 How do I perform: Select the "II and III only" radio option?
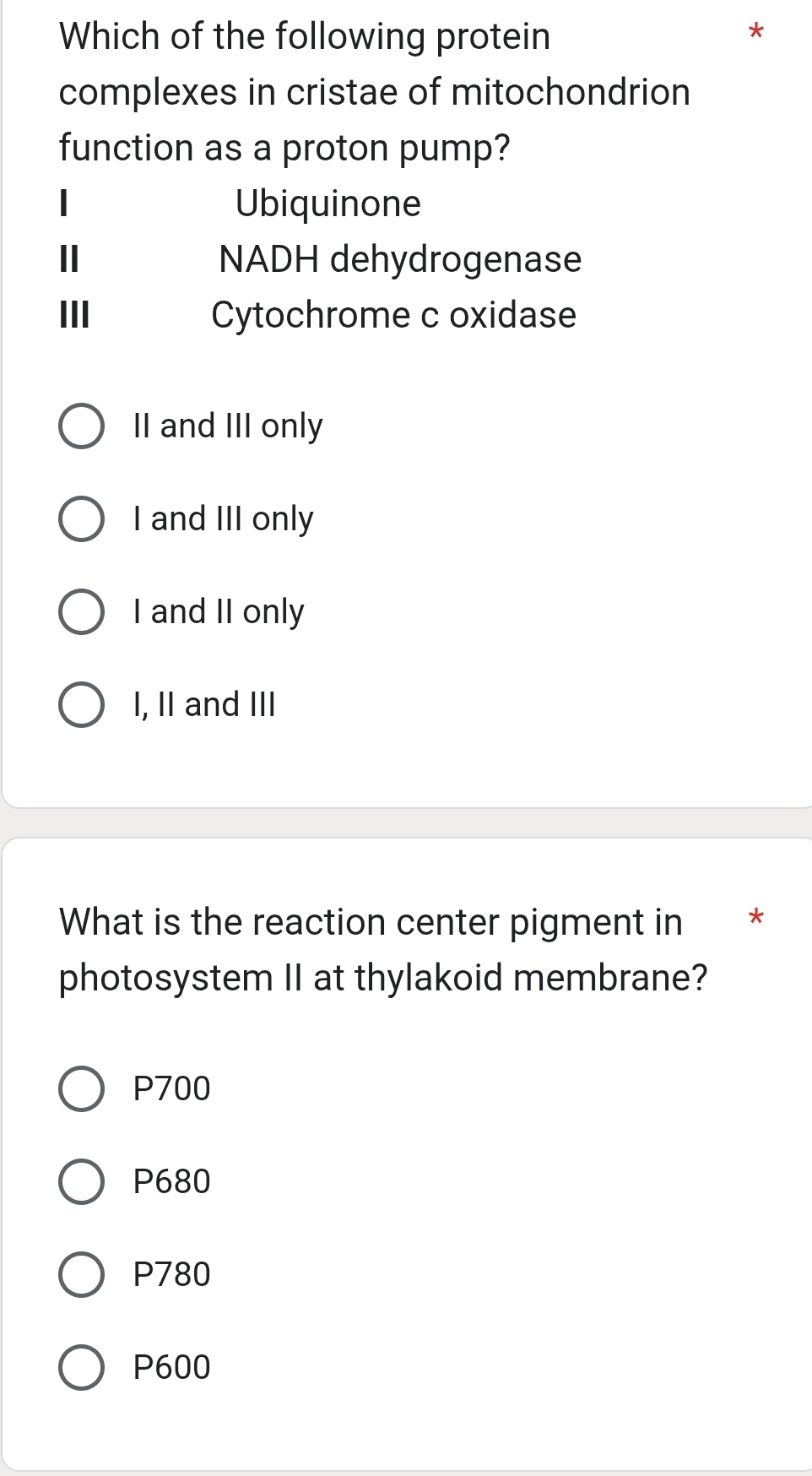tap(81, 426)
